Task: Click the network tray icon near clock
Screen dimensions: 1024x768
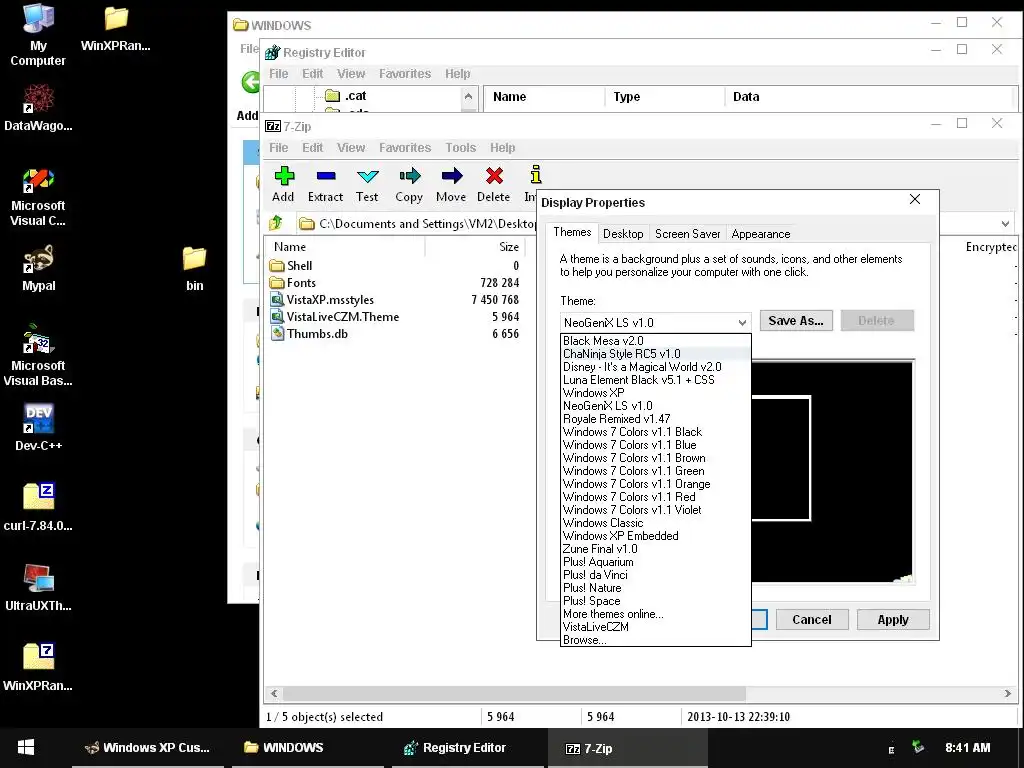Action: [x=918, y=747]
